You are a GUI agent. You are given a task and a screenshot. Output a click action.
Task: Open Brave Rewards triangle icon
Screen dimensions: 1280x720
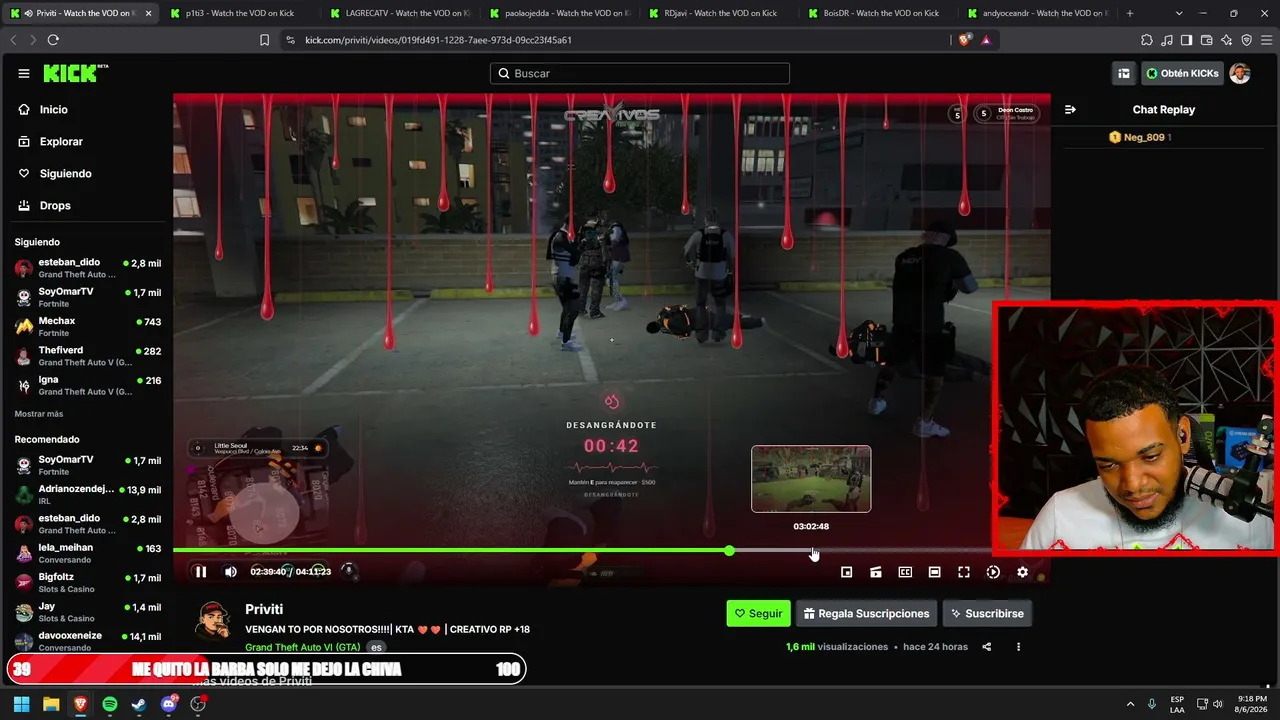point(986,40)
